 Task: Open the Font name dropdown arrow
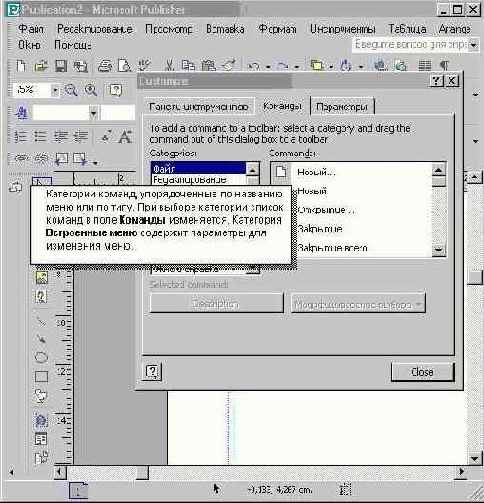click(94, 114)
